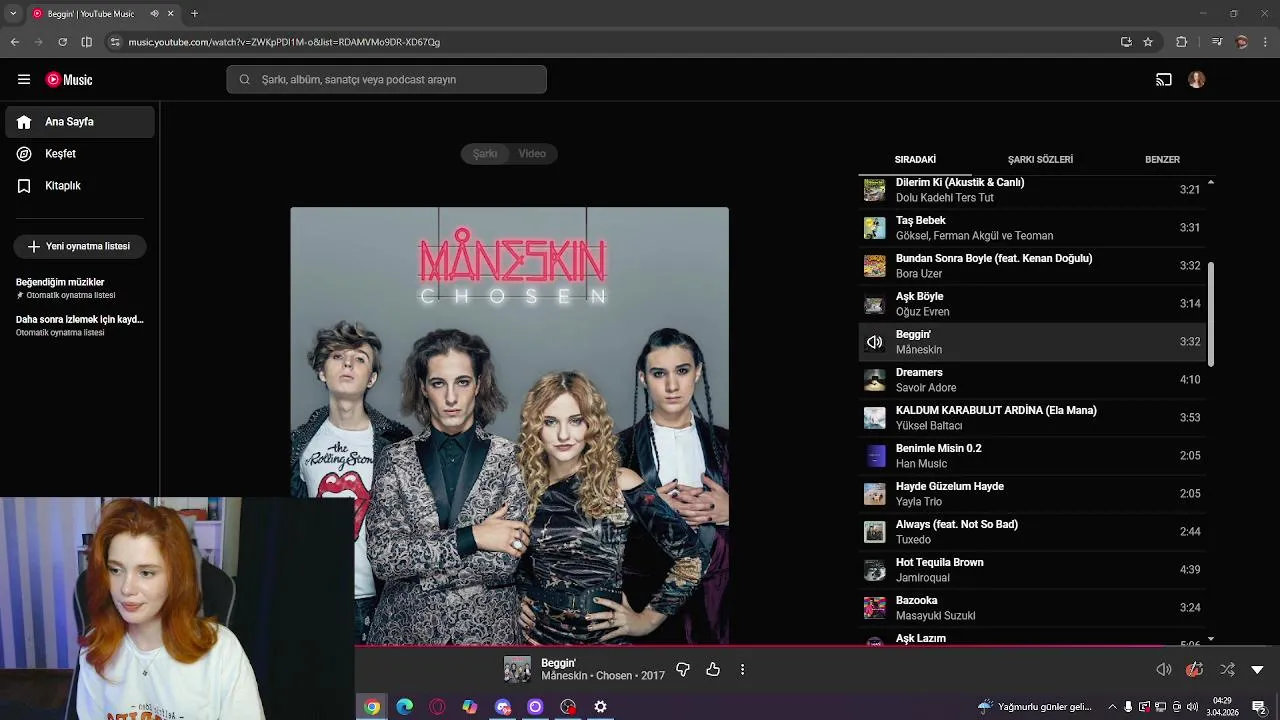Click the red song progress bar
This screenshot has height=720, width=1280.
point(760,646)
